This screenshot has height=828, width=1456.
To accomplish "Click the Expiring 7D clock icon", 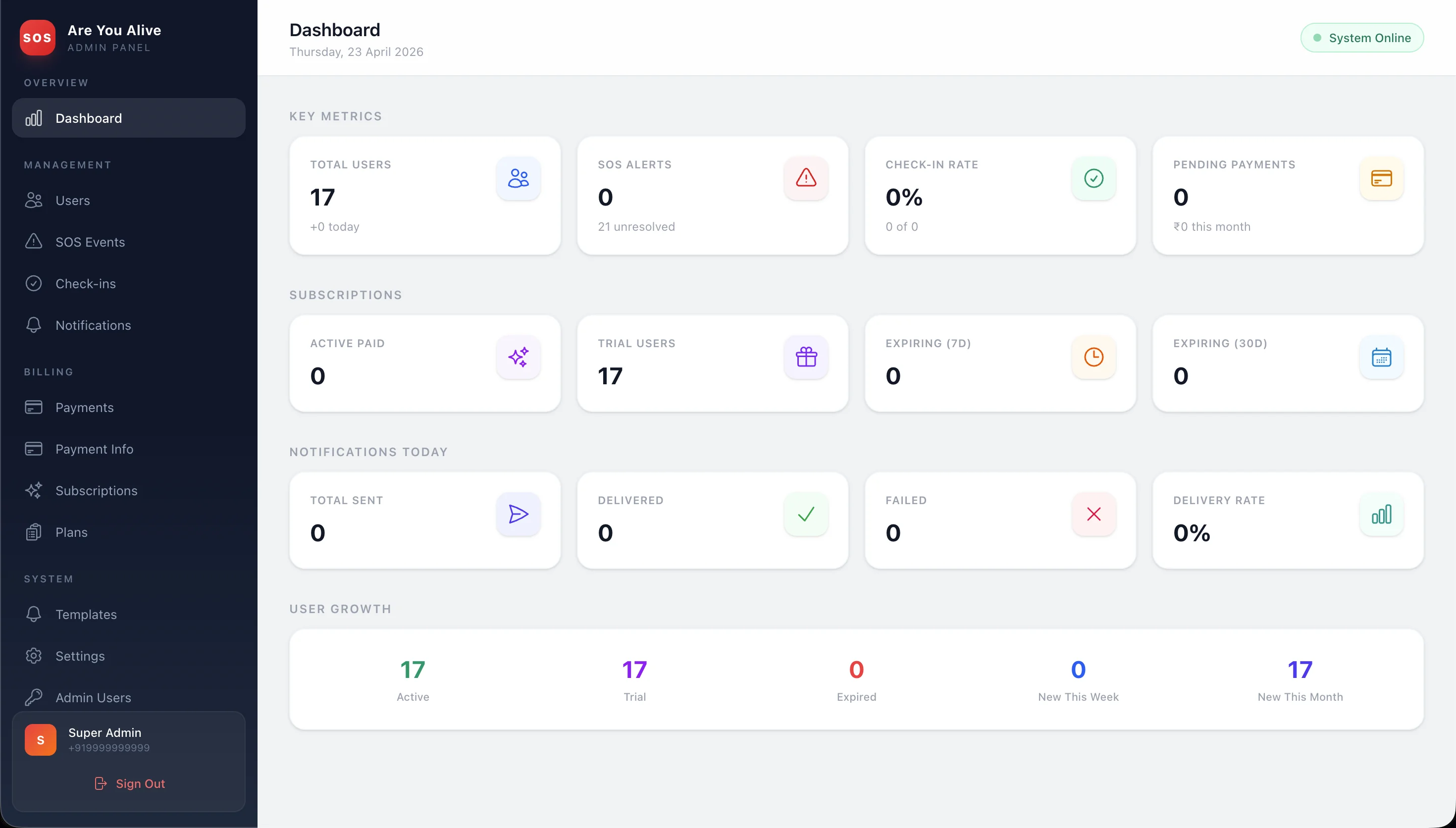I will (x=1093, y=357).
